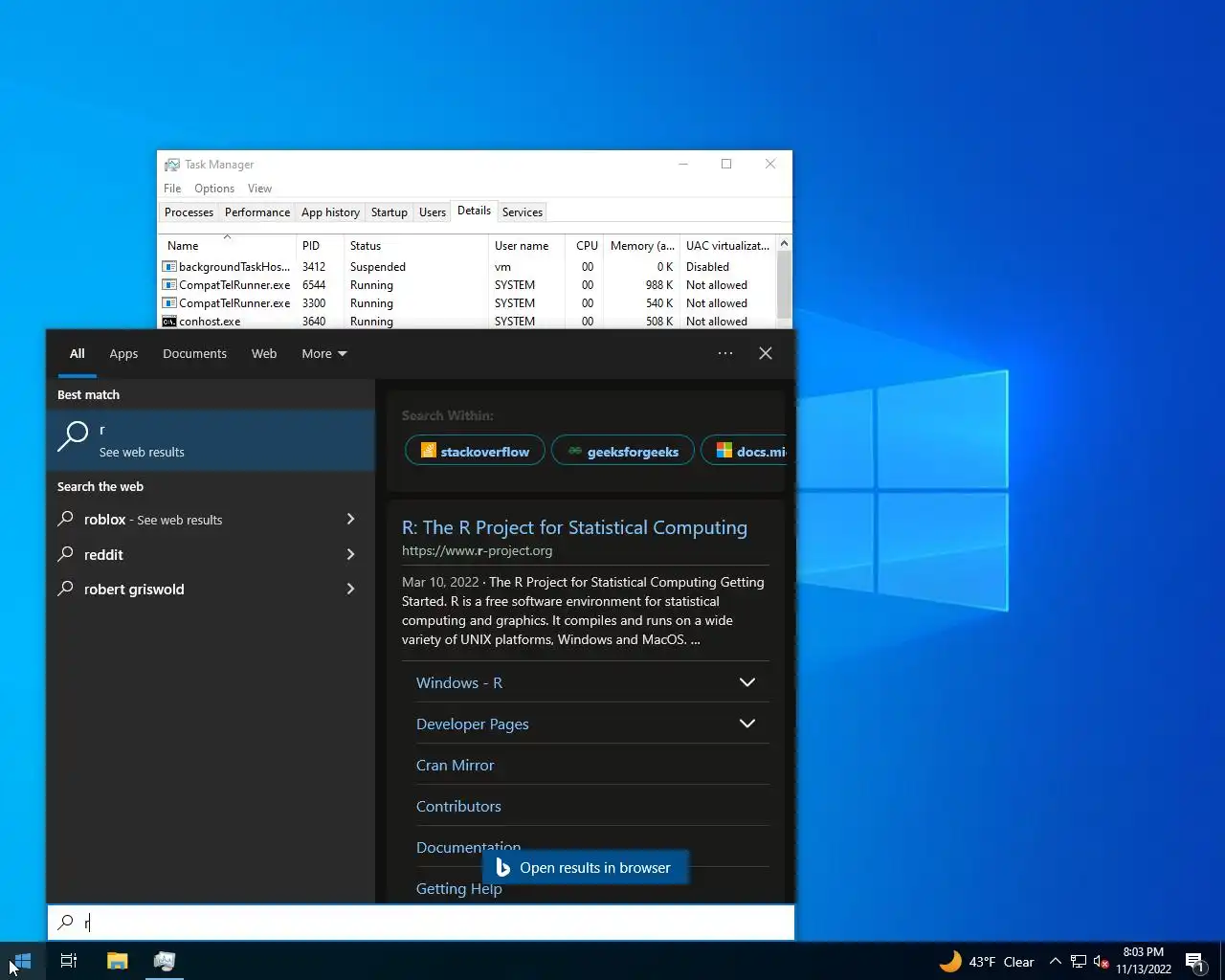Click the Task Manager title bar icon

172,165
